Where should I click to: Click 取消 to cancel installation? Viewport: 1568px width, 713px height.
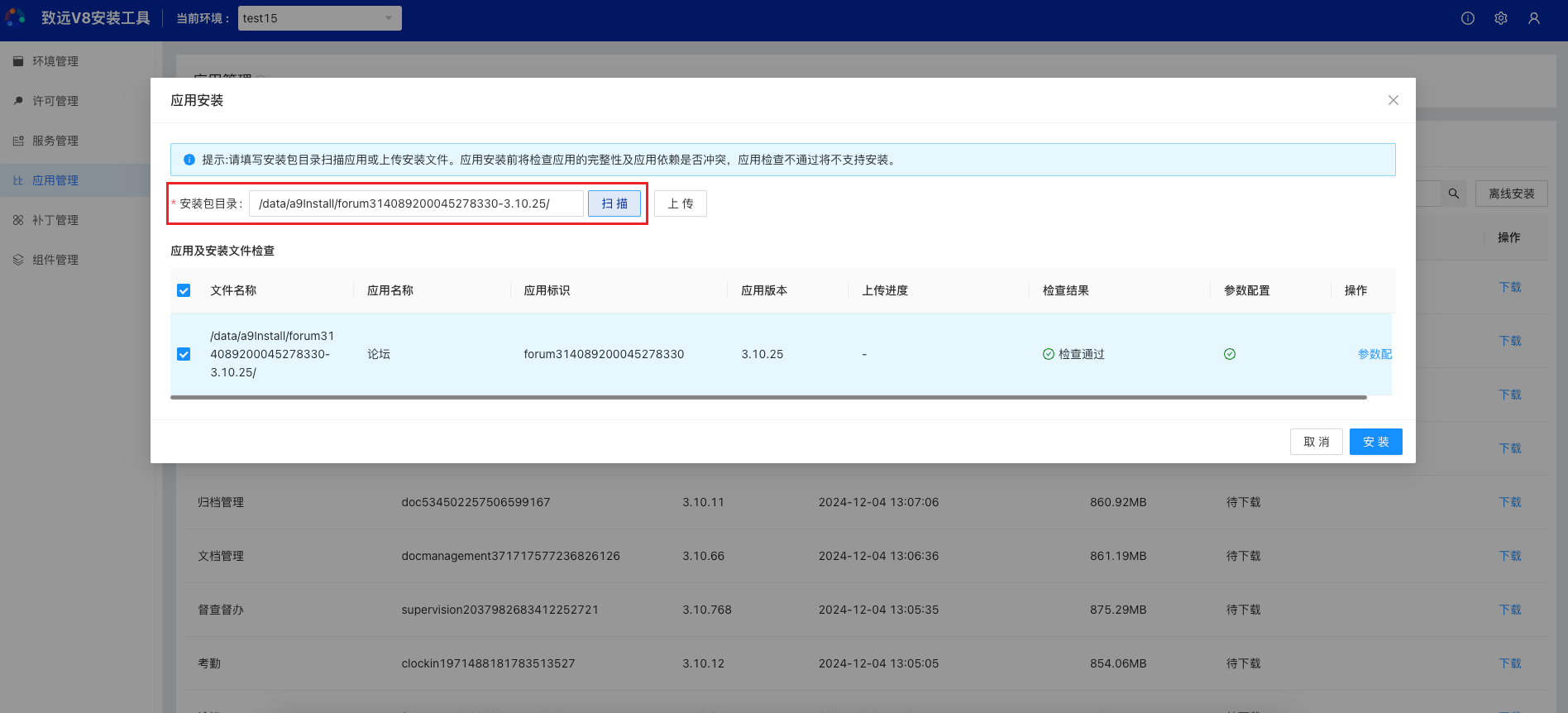coord(1316,442)
